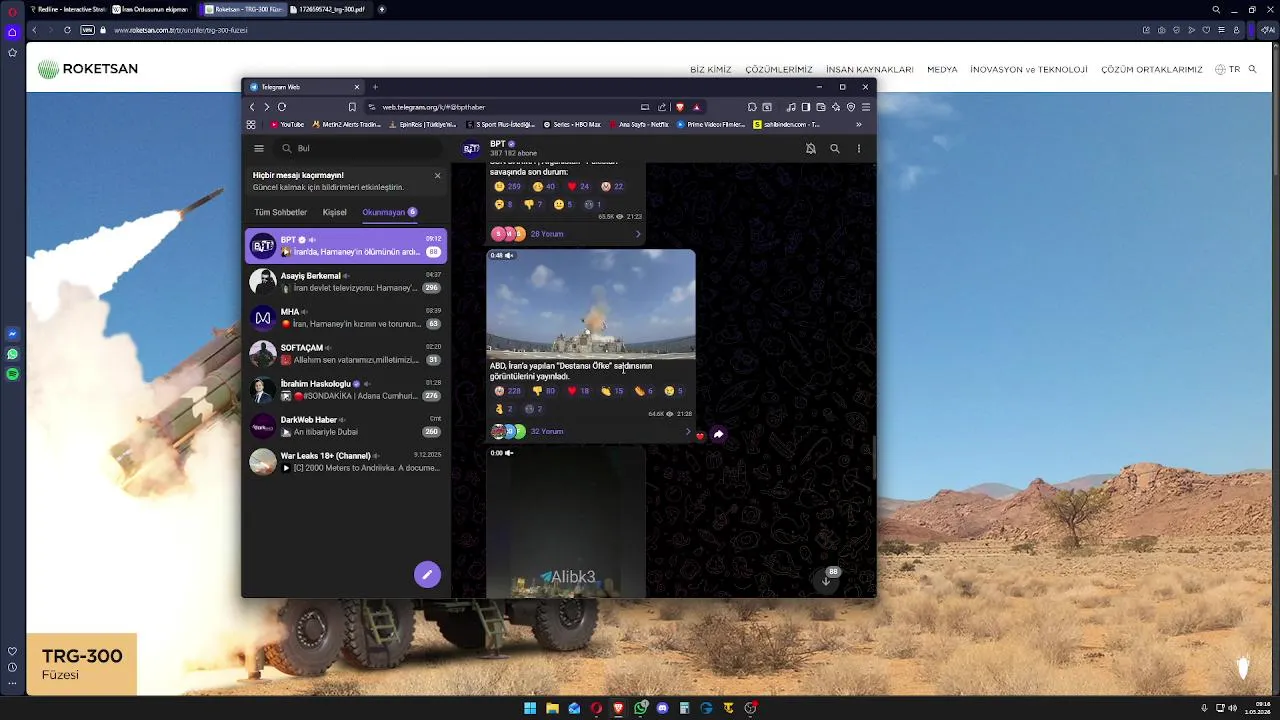Open the ÇÖZÜMLERİMİZ menu on Roketsan
Image resolution: width=1280 pixels, height=720 pixels.
[x=779, y=70]
